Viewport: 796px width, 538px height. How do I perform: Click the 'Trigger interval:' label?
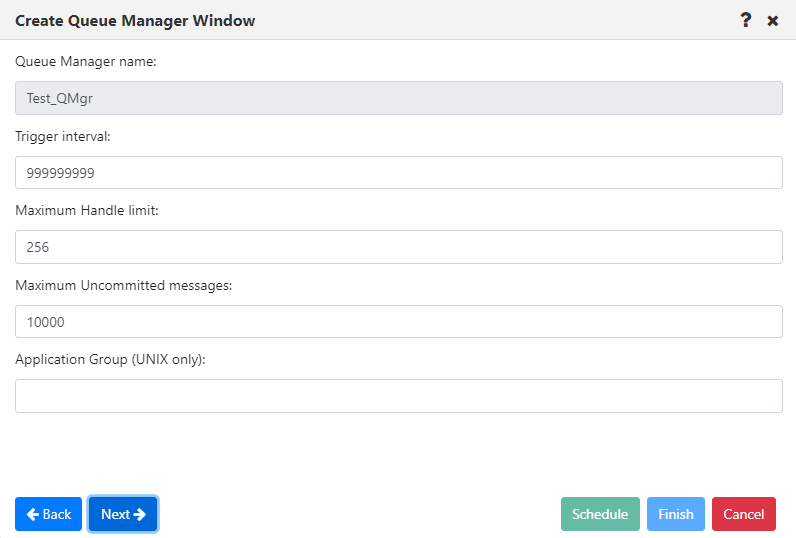click(x=63, y=137)
